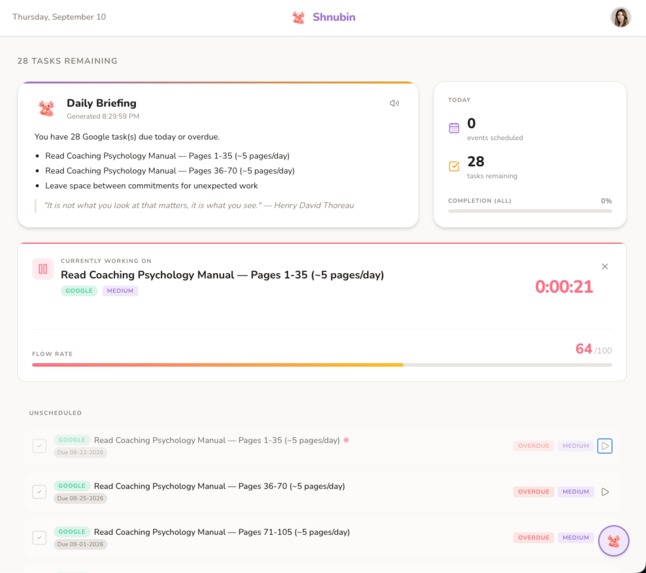This screenshot has width=646, height=573.
Task: Start timer for Pages 36-70 task
Action: click(x=604, y=492)
